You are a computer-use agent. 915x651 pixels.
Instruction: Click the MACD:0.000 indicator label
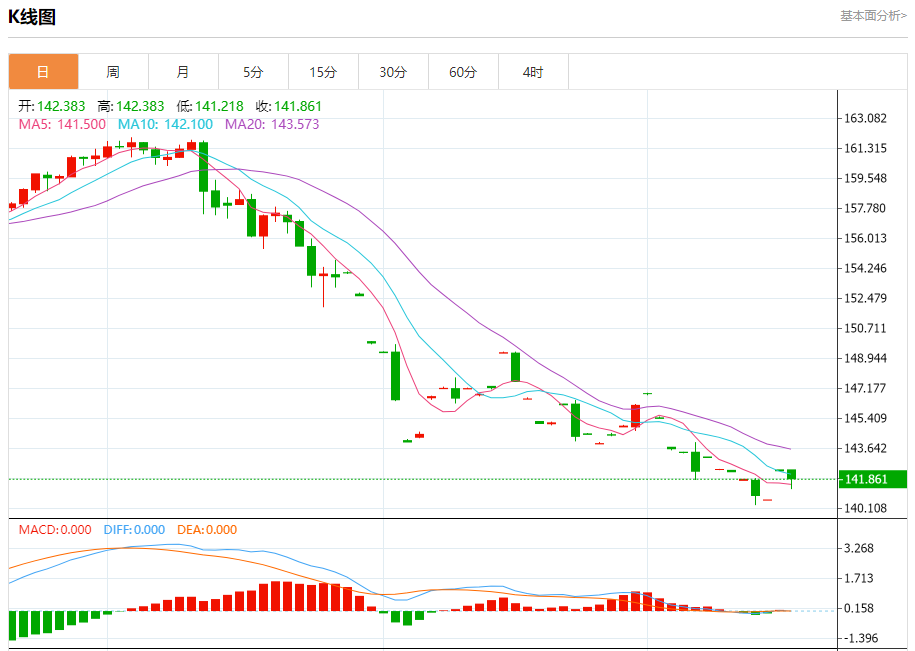coord(55,530)
